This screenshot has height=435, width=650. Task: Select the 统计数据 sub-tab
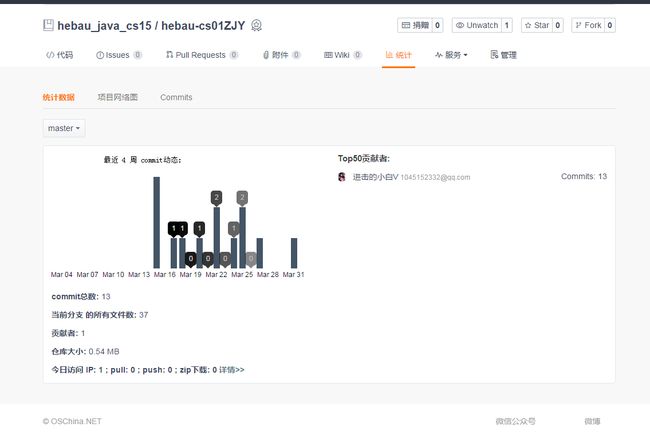(58, 97)
